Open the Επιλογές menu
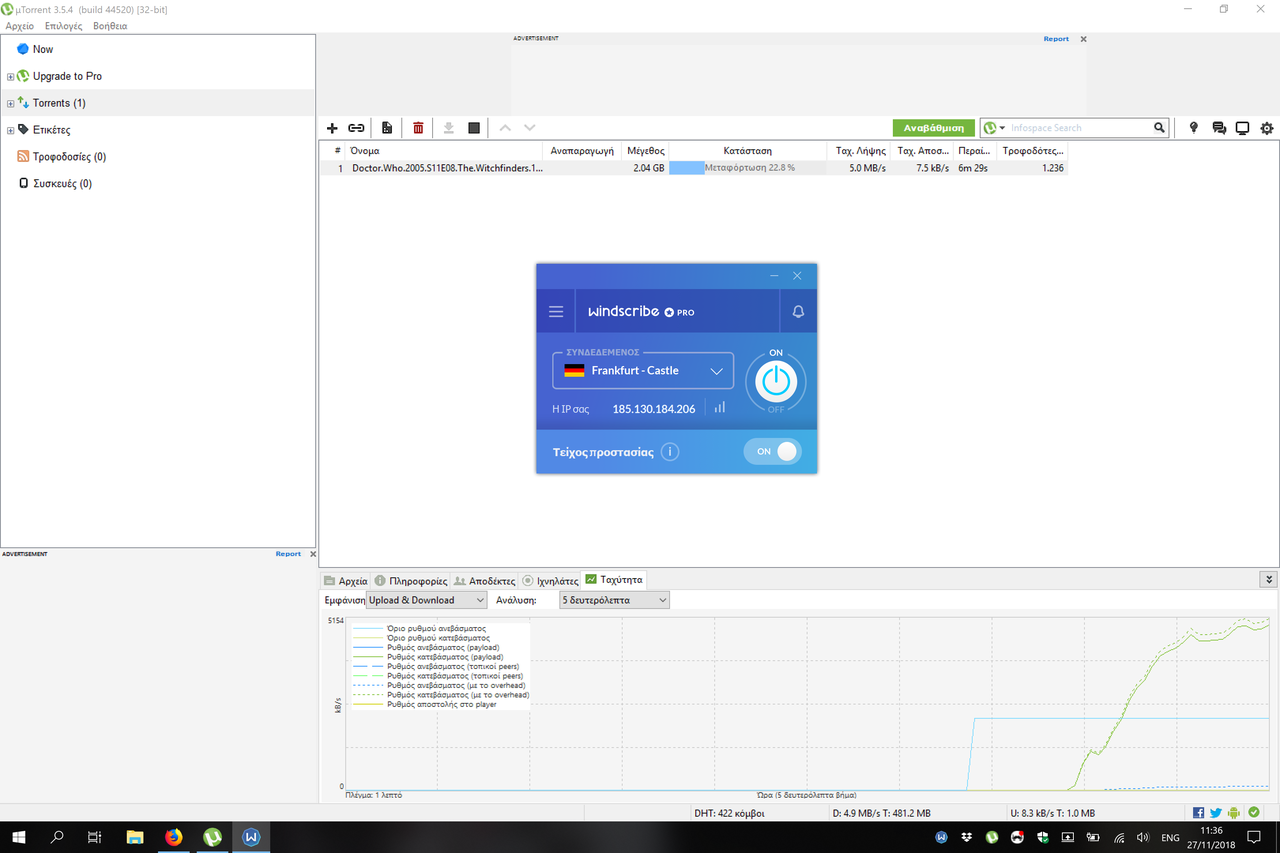The image size is (1280, 853). [64, 26]
